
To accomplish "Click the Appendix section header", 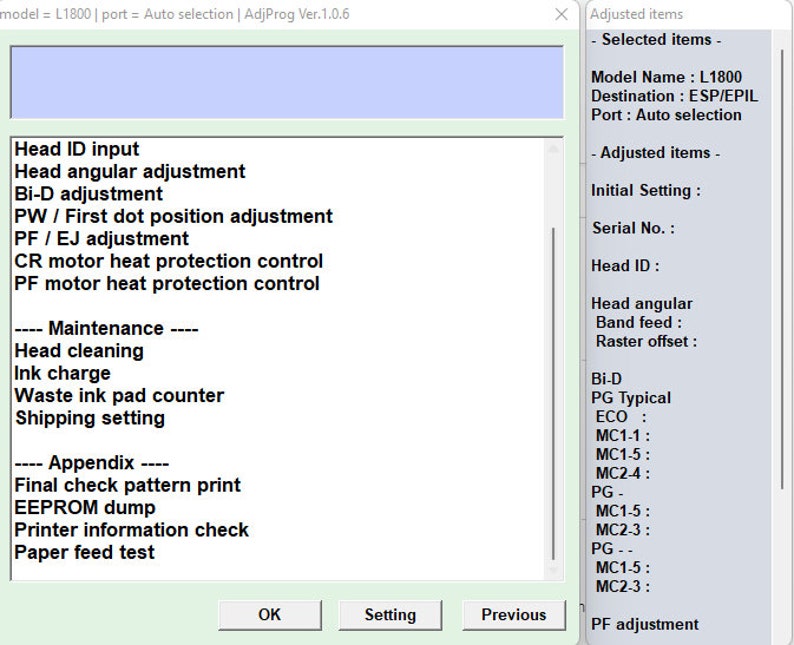I will (x=92, y=463).
